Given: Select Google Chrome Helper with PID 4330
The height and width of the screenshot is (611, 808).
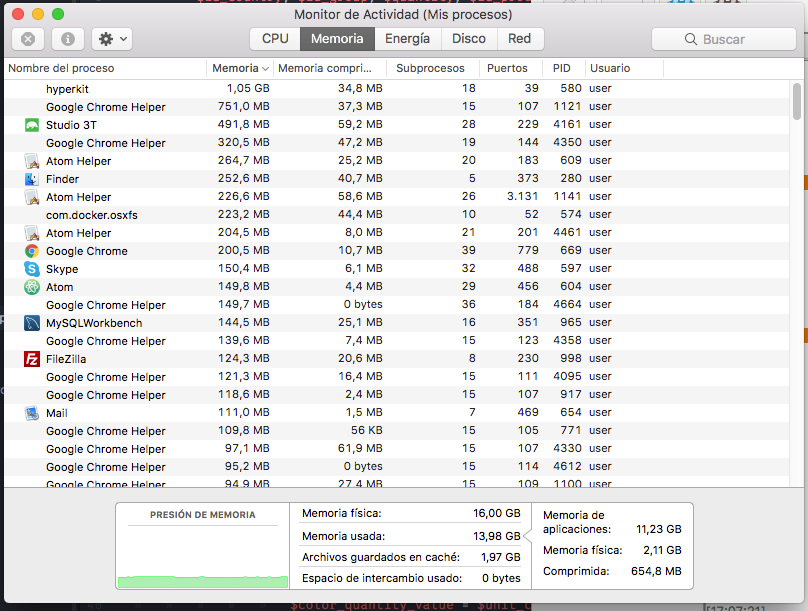Looking at the screenshot, I should pos(397,449).
